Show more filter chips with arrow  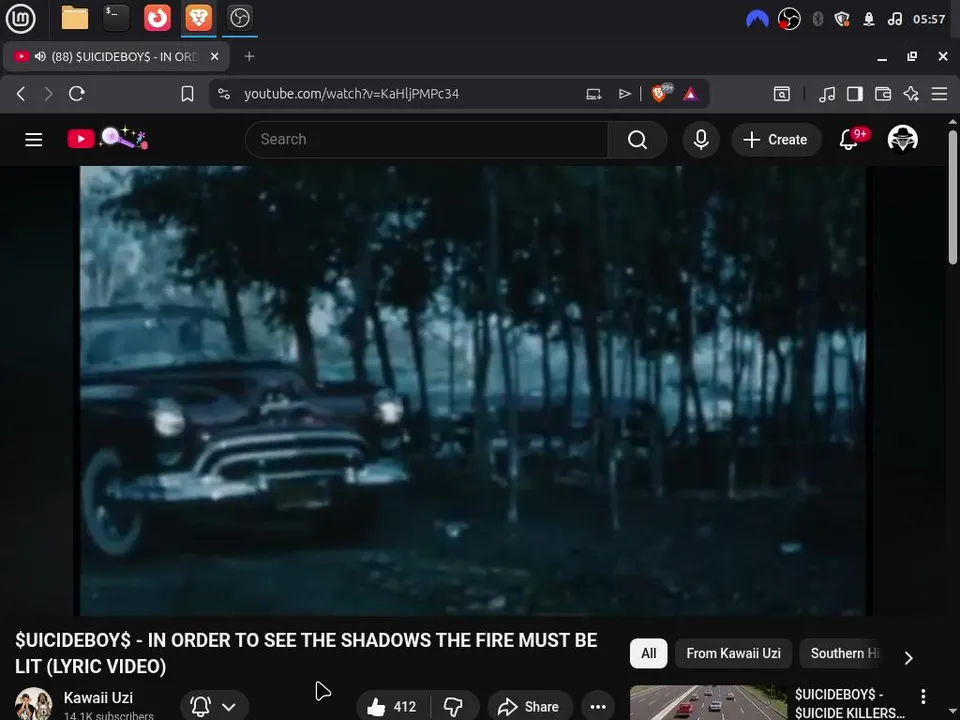(x=909, y=658)
